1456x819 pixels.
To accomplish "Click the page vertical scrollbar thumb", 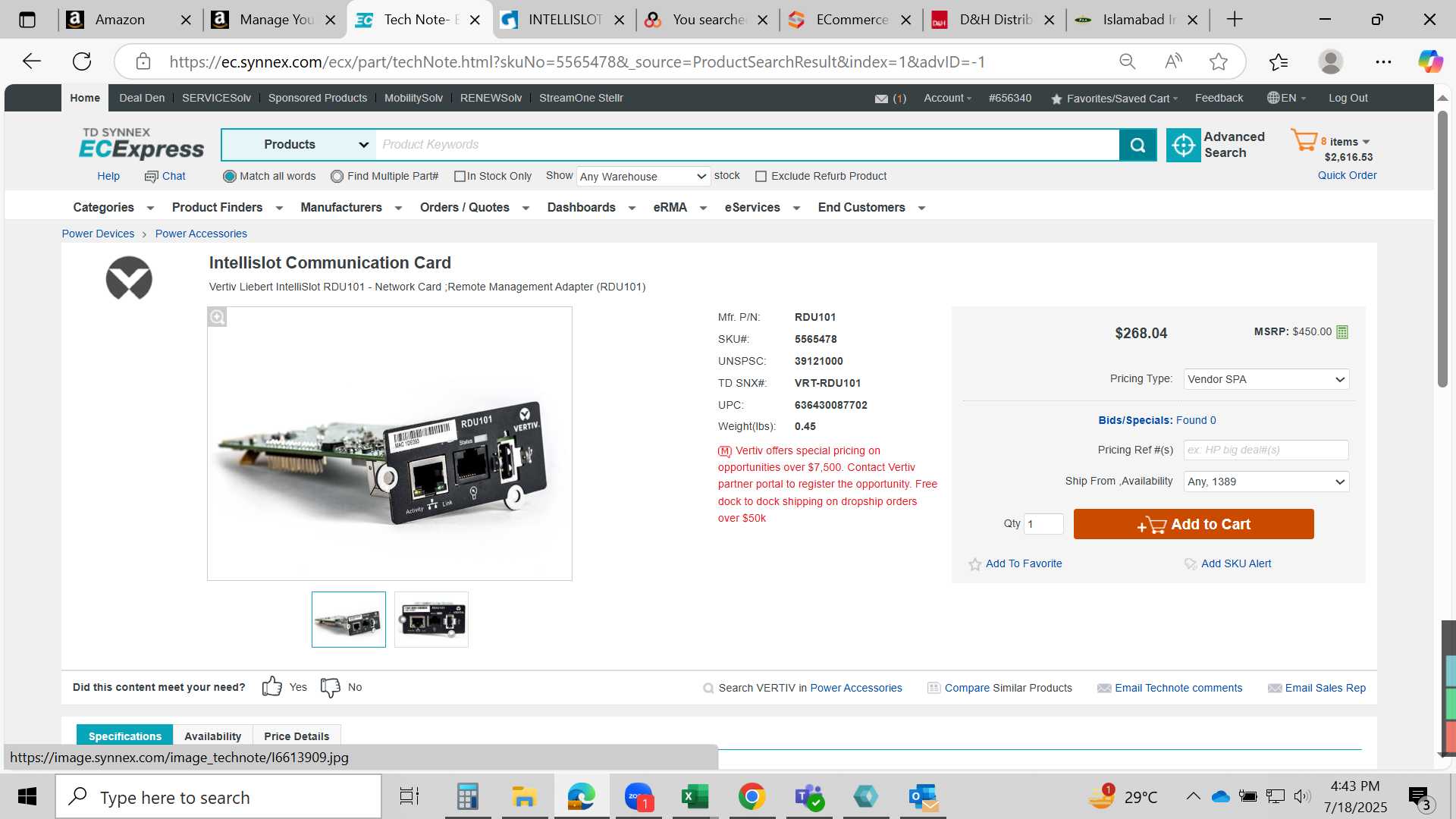I will pyautogui.click(x=1442, y=250).
